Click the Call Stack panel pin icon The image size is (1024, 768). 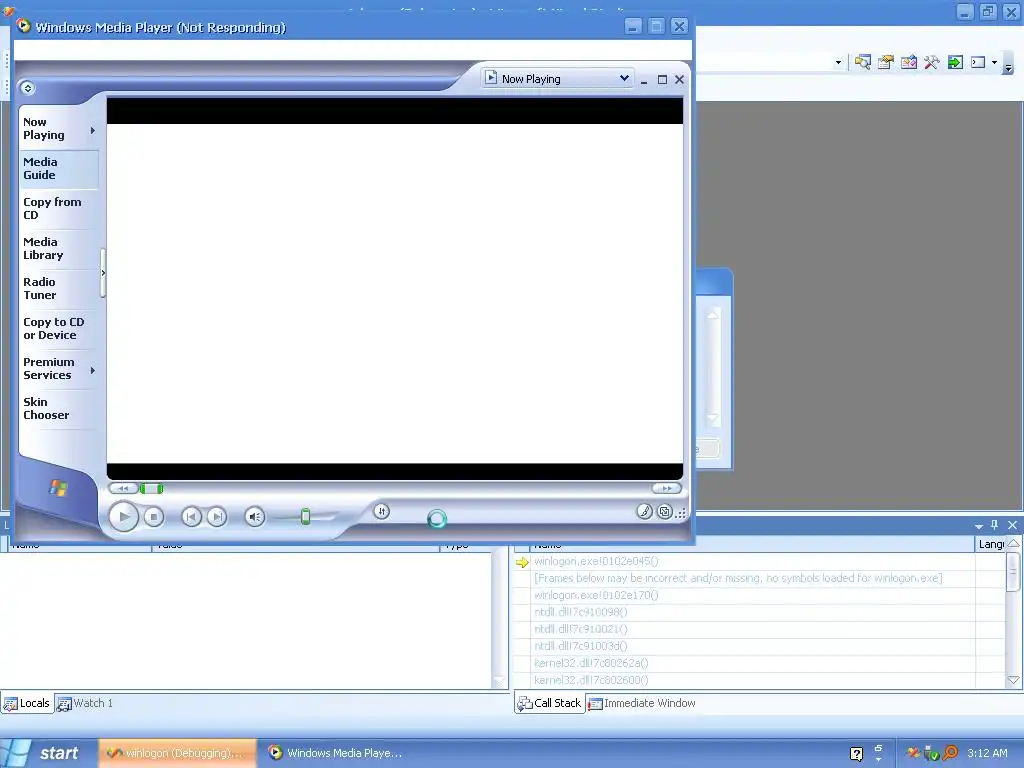pyautogui.click(x=995, y=524)
